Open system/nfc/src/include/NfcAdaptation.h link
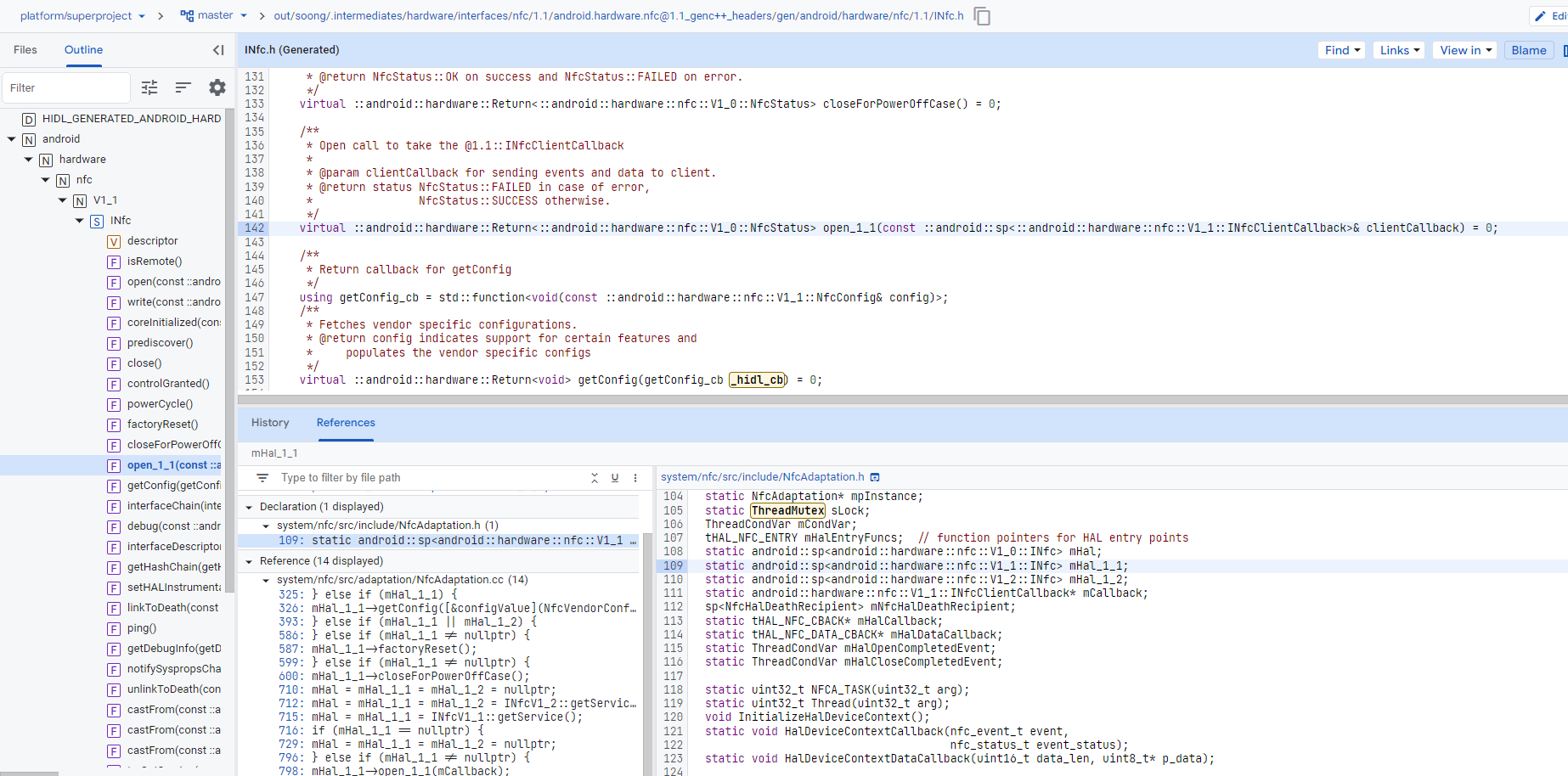 pos(762,477)
